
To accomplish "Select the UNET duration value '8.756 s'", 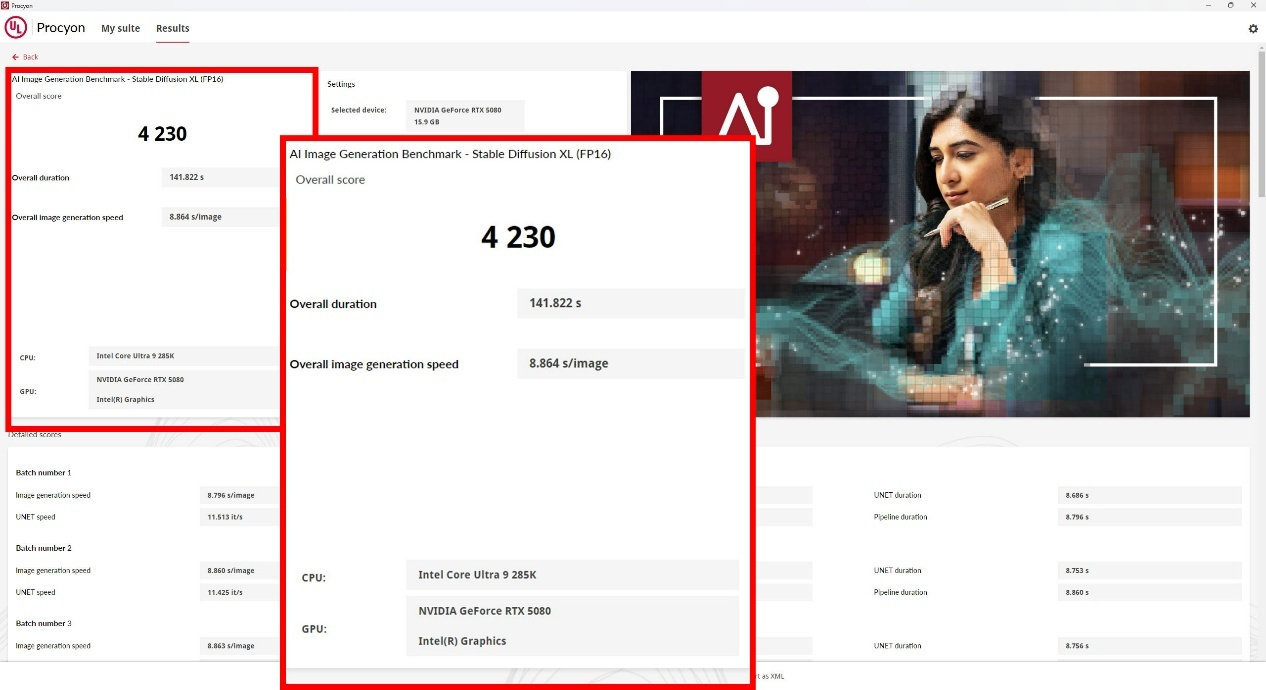I will click(x=1077, y=646).
